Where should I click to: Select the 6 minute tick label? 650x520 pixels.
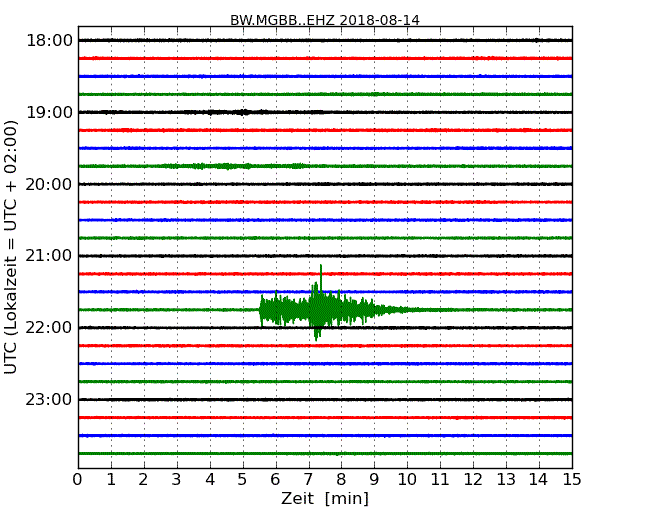275,480
